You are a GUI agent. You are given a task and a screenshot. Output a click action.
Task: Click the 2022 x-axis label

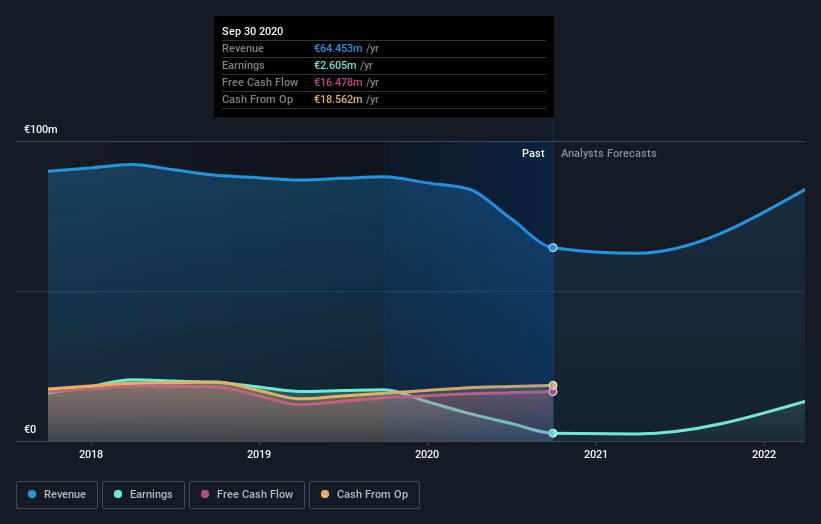764,454
